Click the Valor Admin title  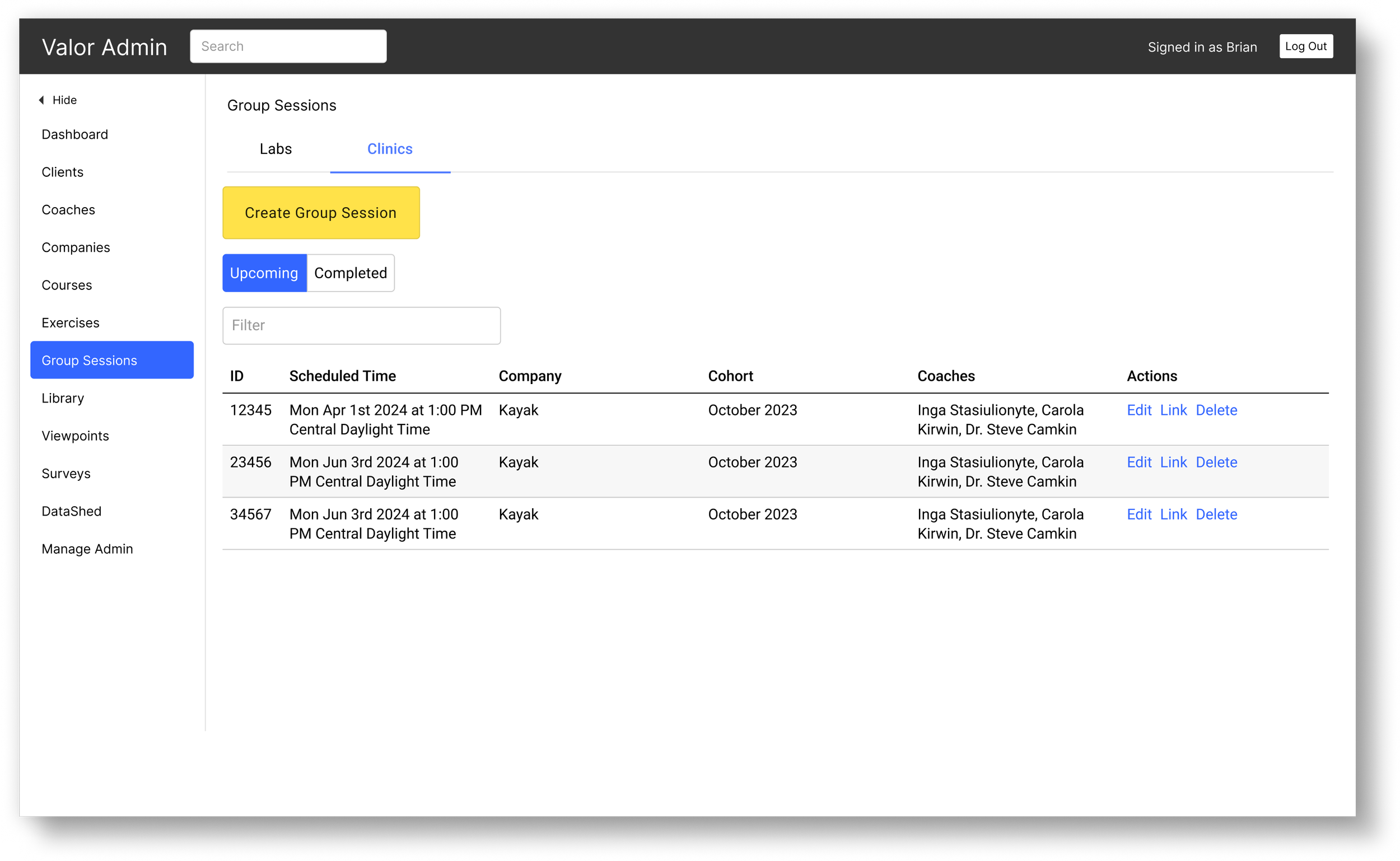click(x=104, y=47)
